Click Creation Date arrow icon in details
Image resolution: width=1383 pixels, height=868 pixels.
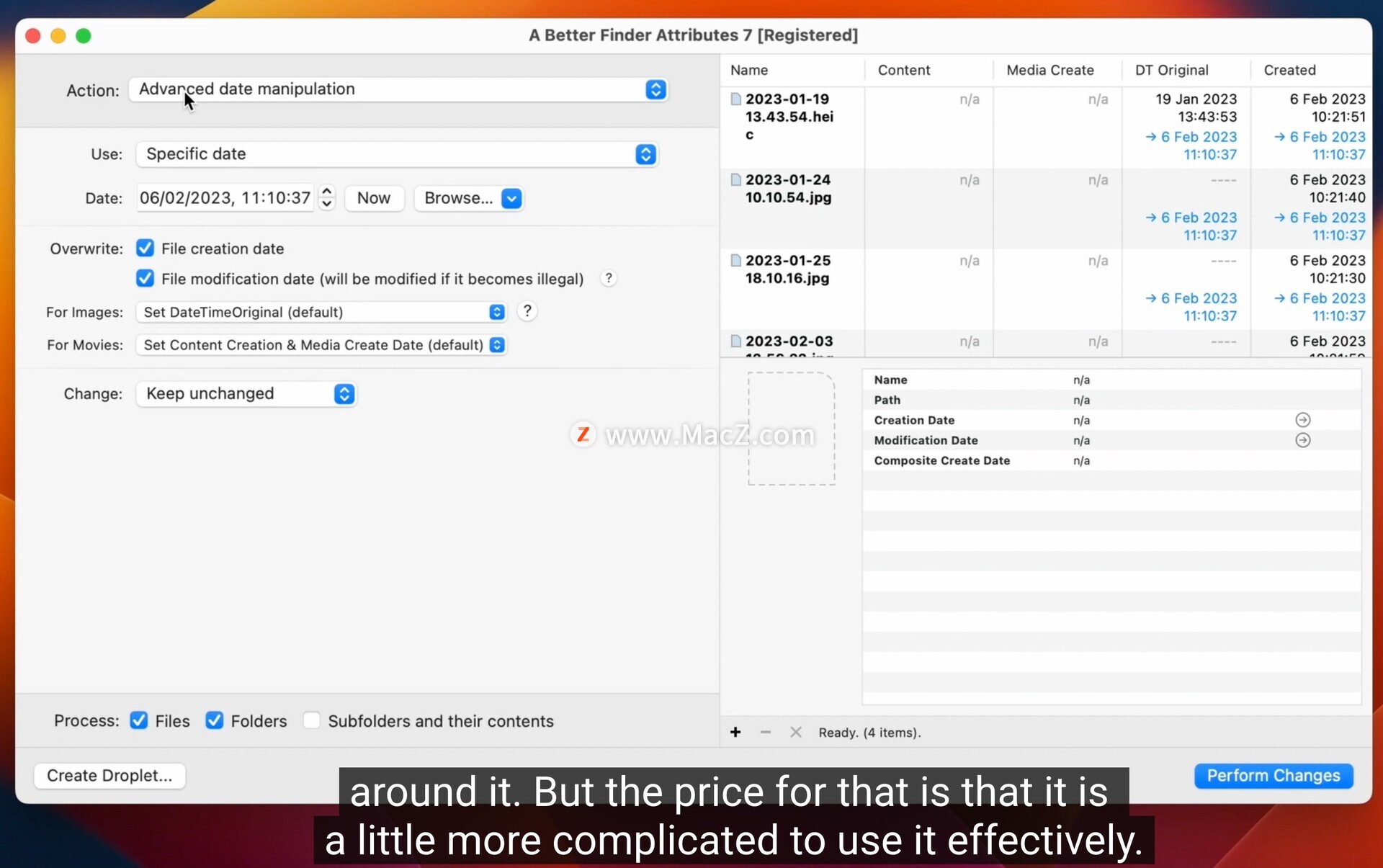1303,420
